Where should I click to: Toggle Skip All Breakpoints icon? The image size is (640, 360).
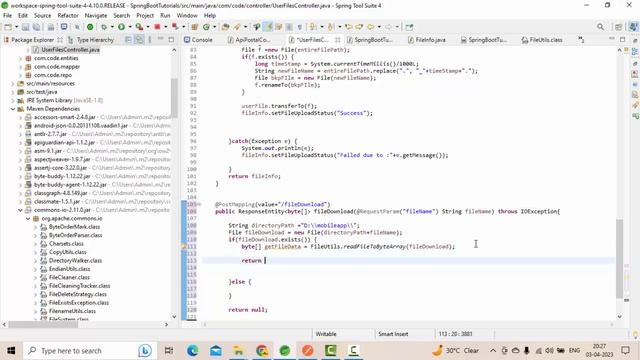[77, 27]
